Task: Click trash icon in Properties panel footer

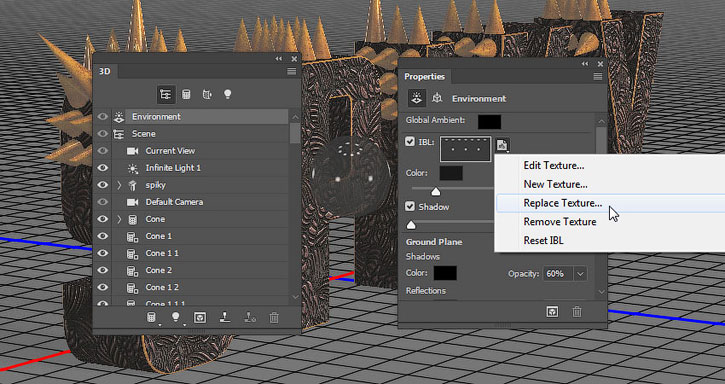Action: (577, 312)
